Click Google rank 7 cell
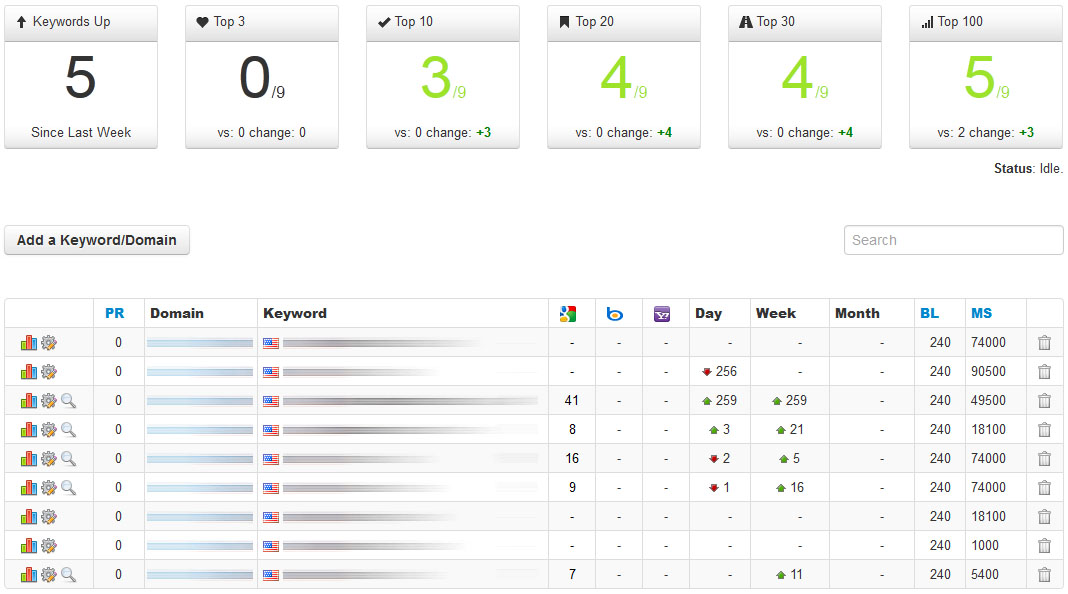This screenshot has height=594, width=1068. (572, 575)
